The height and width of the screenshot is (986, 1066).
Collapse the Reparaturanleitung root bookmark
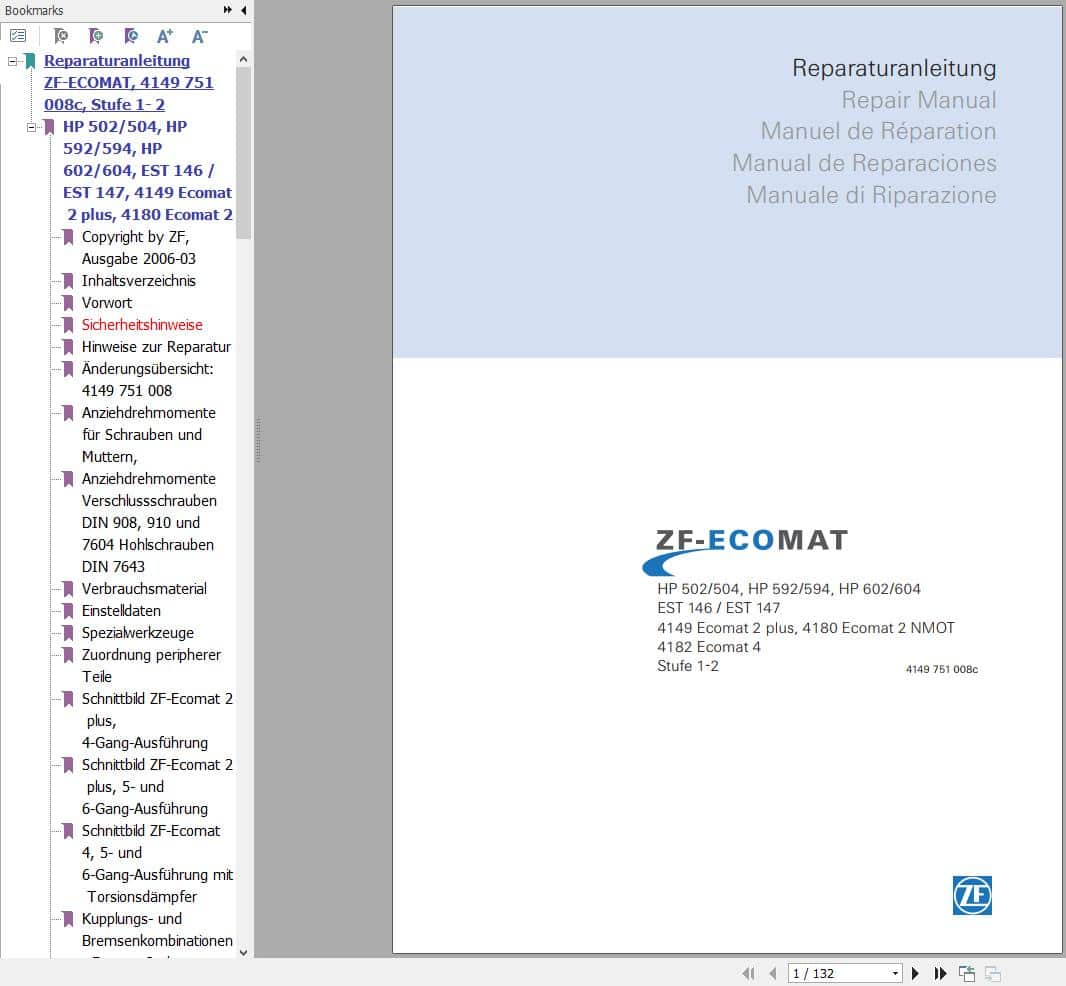pos(12,61)
